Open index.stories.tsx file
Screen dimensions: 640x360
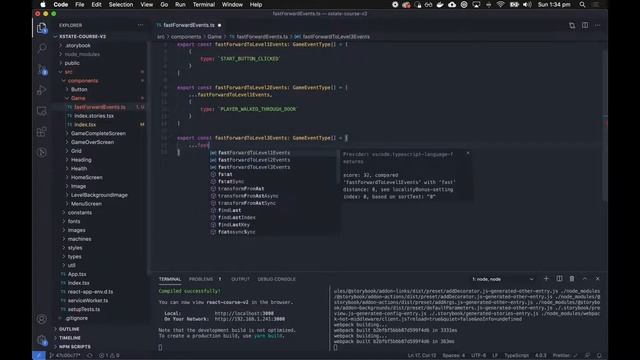tap(94, 116)
